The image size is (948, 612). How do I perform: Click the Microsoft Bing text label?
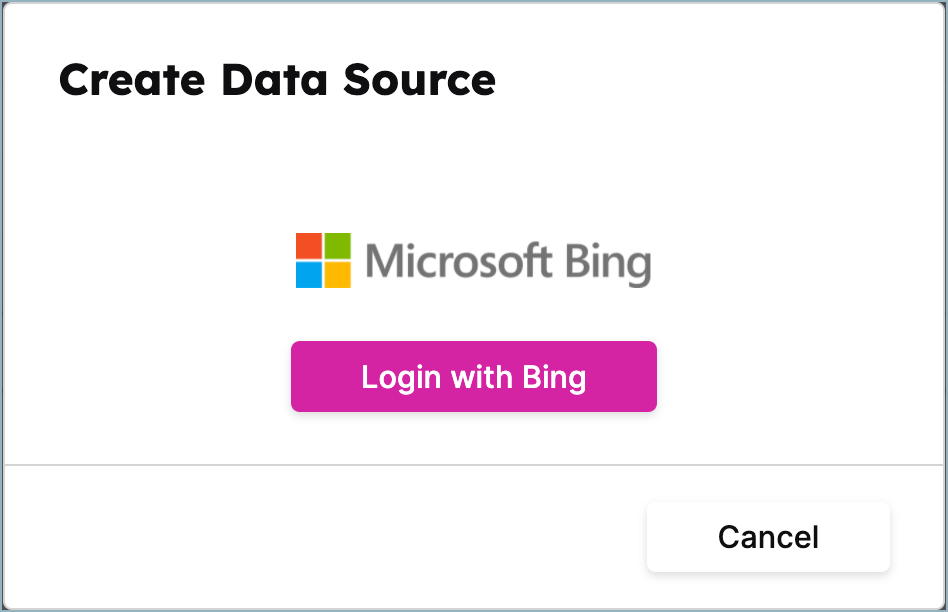[508, 260]
